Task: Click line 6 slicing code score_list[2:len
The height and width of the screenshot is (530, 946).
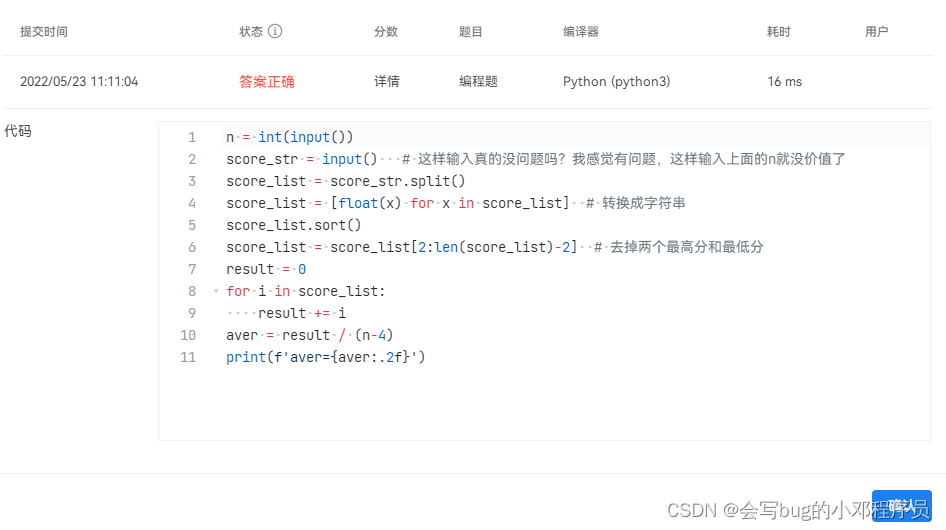Action: click(402, 247)
